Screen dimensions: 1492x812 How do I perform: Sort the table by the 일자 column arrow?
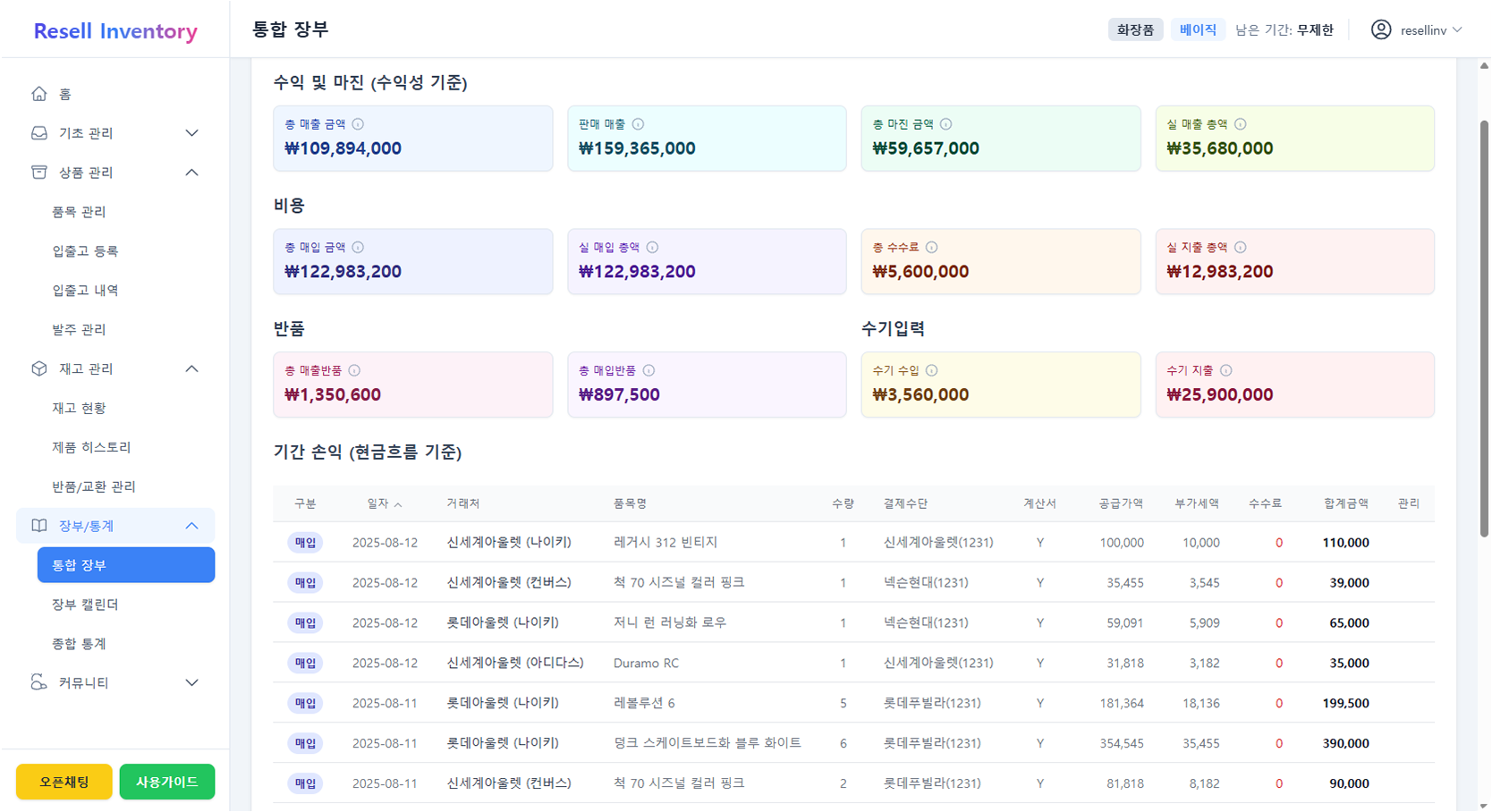400,503
